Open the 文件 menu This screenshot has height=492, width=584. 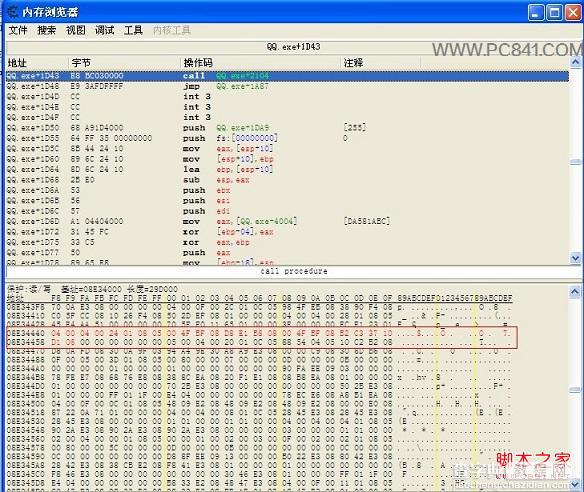pyautogui.click(x=18, y=30)
